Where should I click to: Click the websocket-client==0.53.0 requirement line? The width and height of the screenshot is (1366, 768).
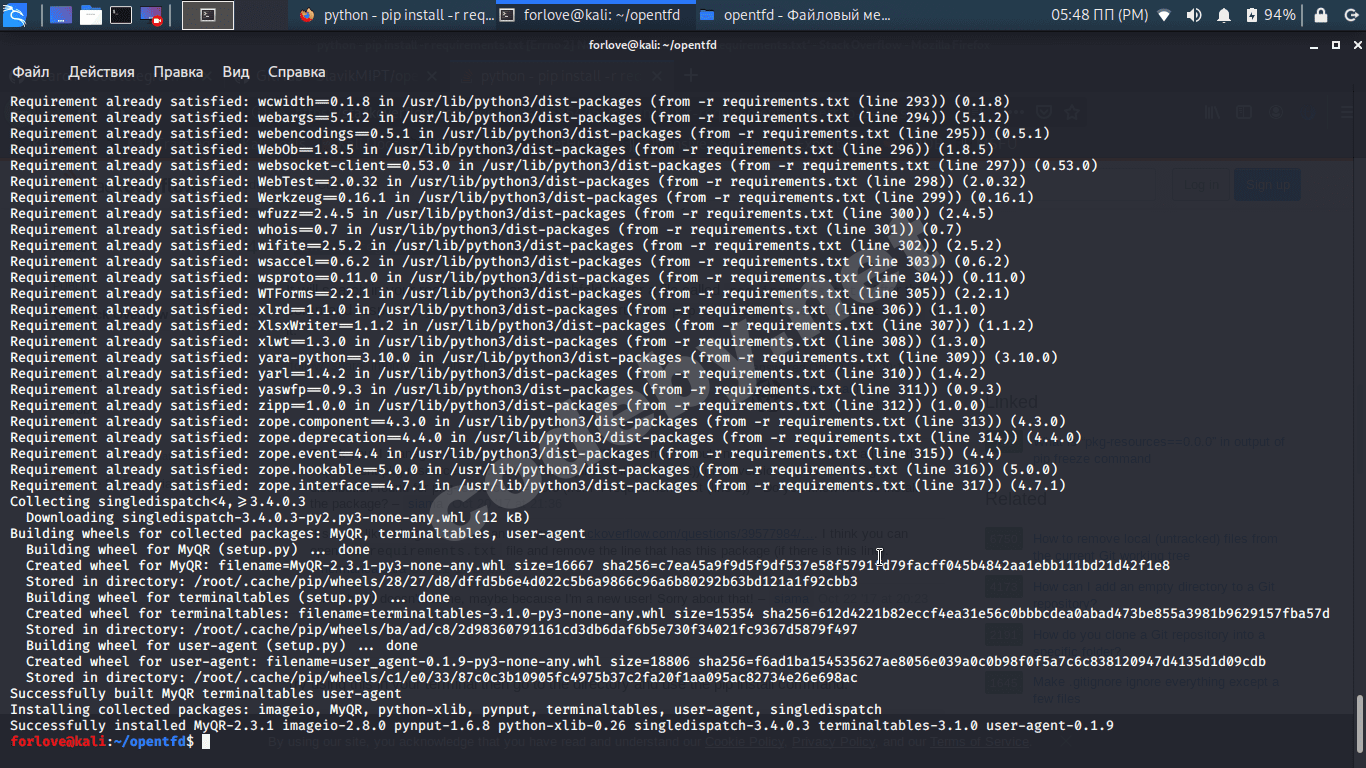pos(554,166)
